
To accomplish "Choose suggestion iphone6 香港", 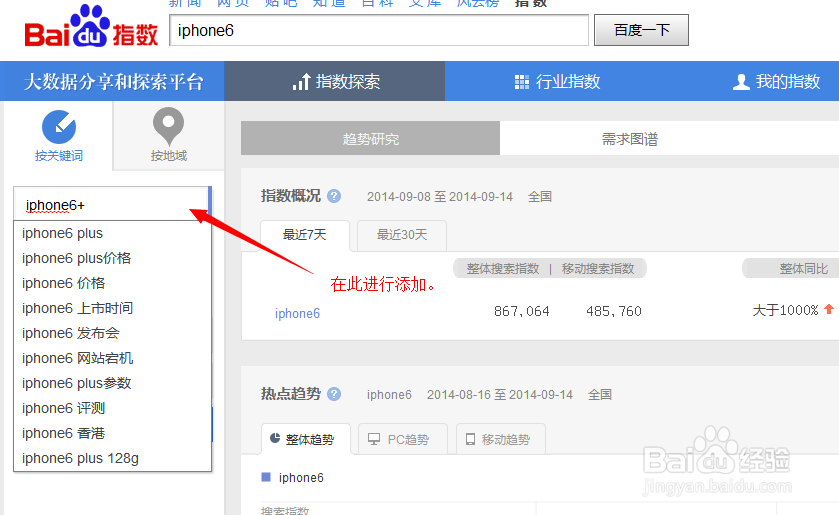I will 112,433.
